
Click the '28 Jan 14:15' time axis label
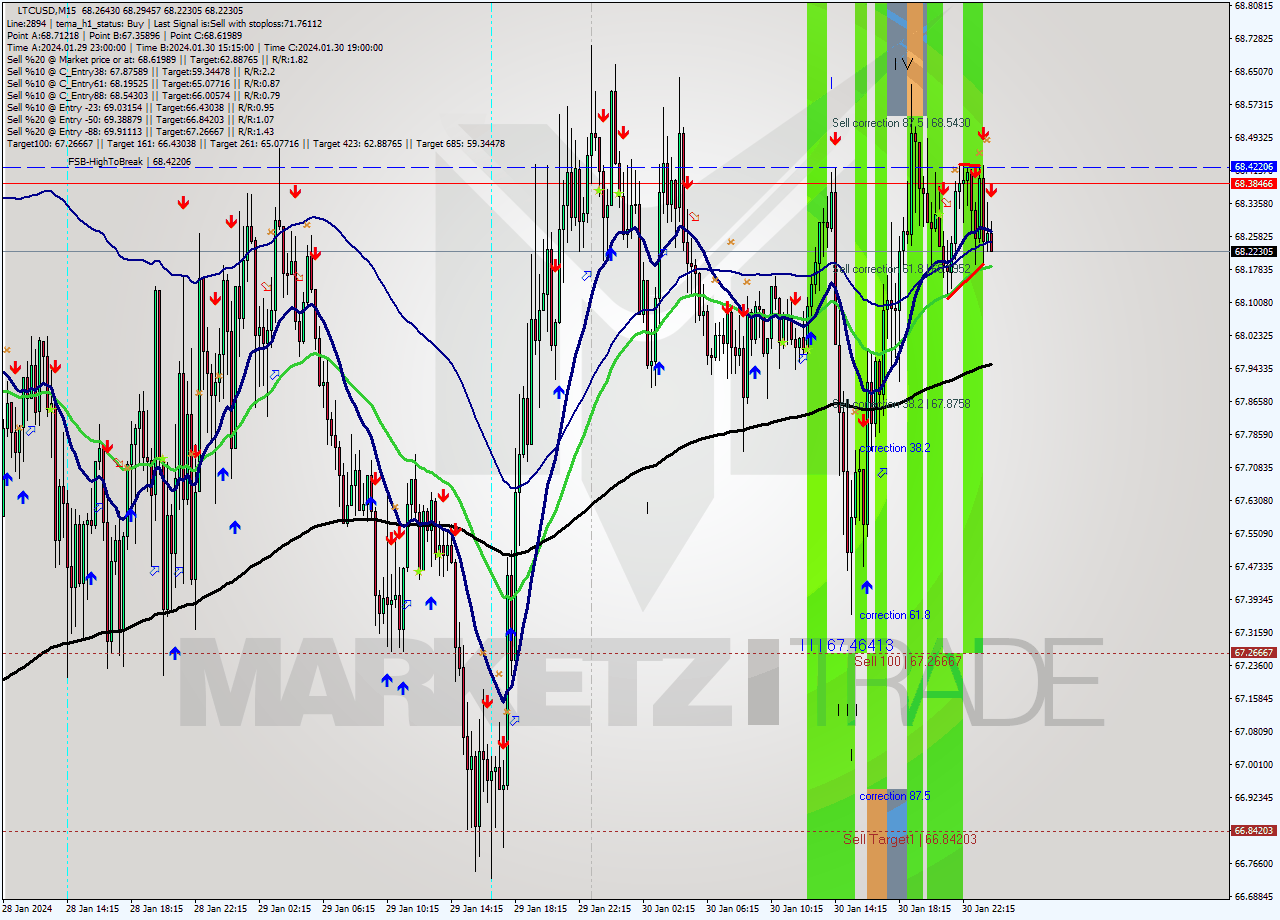point(93,909)
